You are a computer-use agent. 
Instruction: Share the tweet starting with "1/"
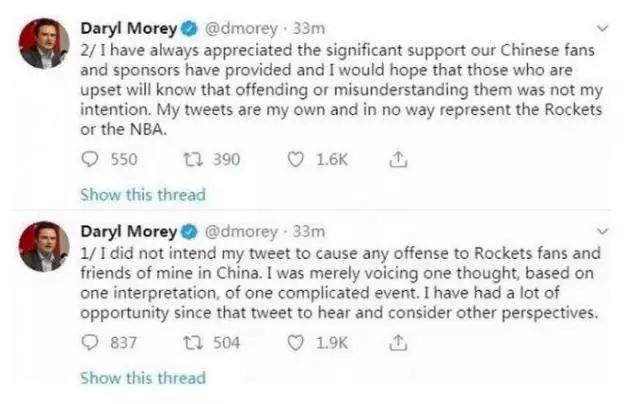[x=397, y=343]
